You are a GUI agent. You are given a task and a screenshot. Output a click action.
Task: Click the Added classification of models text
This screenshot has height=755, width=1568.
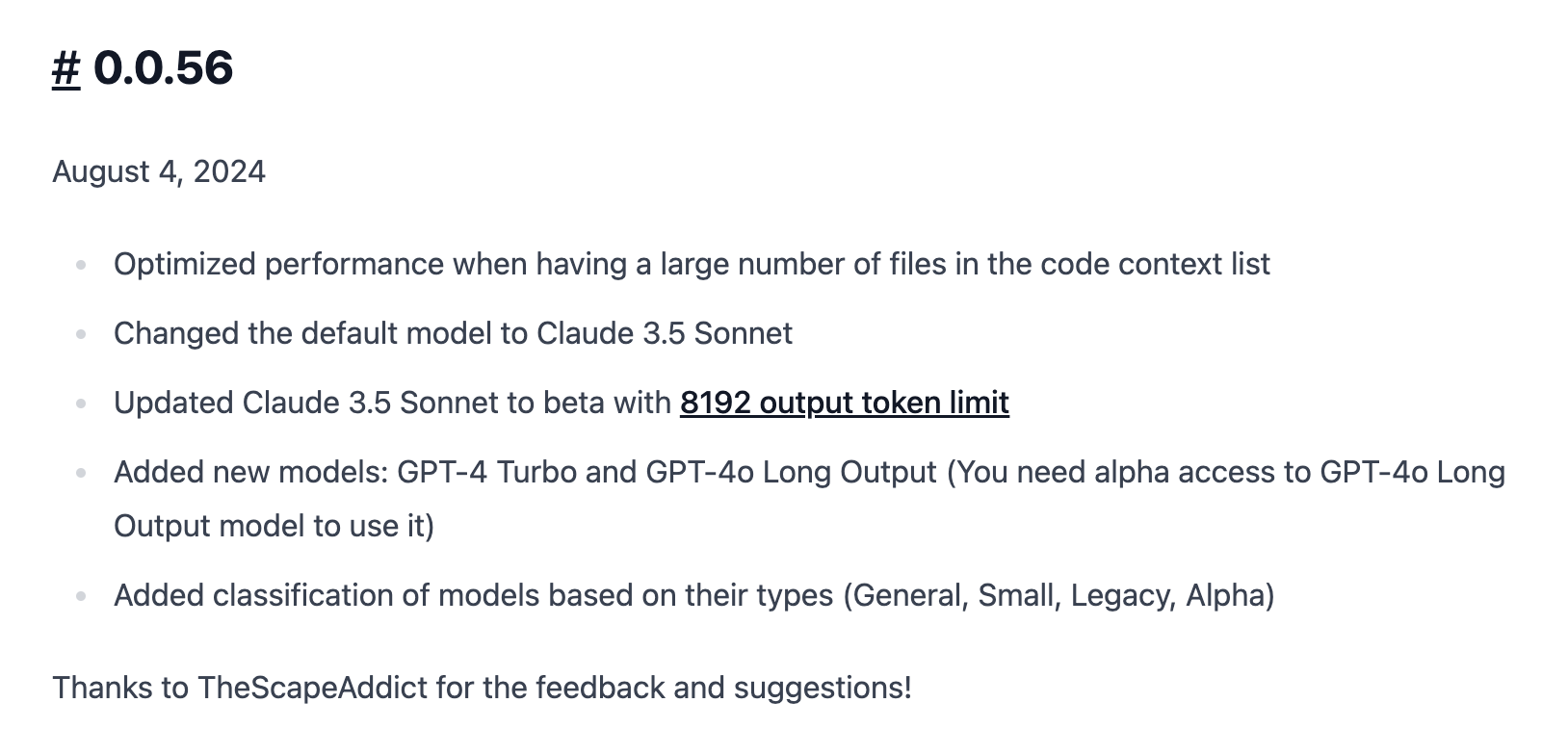[x=472, y=595]
